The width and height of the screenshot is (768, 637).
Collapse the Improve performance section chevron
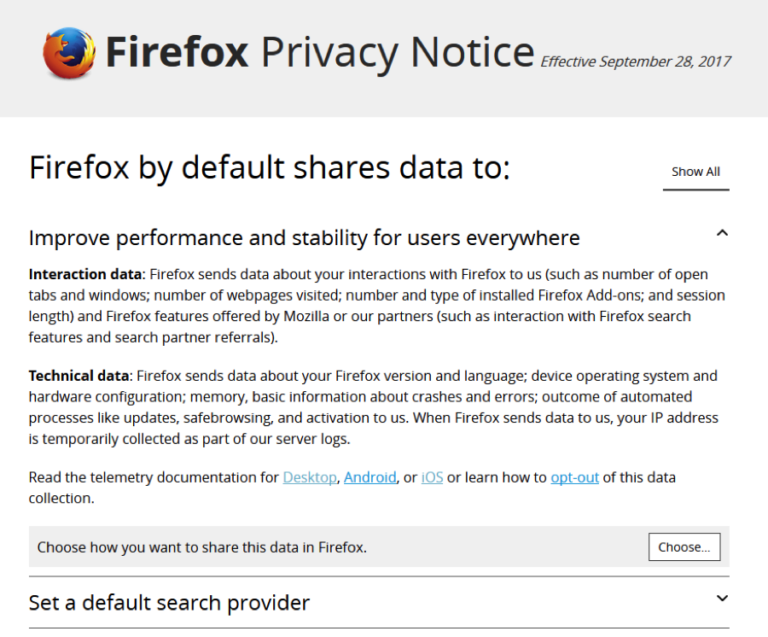click(x=722, y=233)
